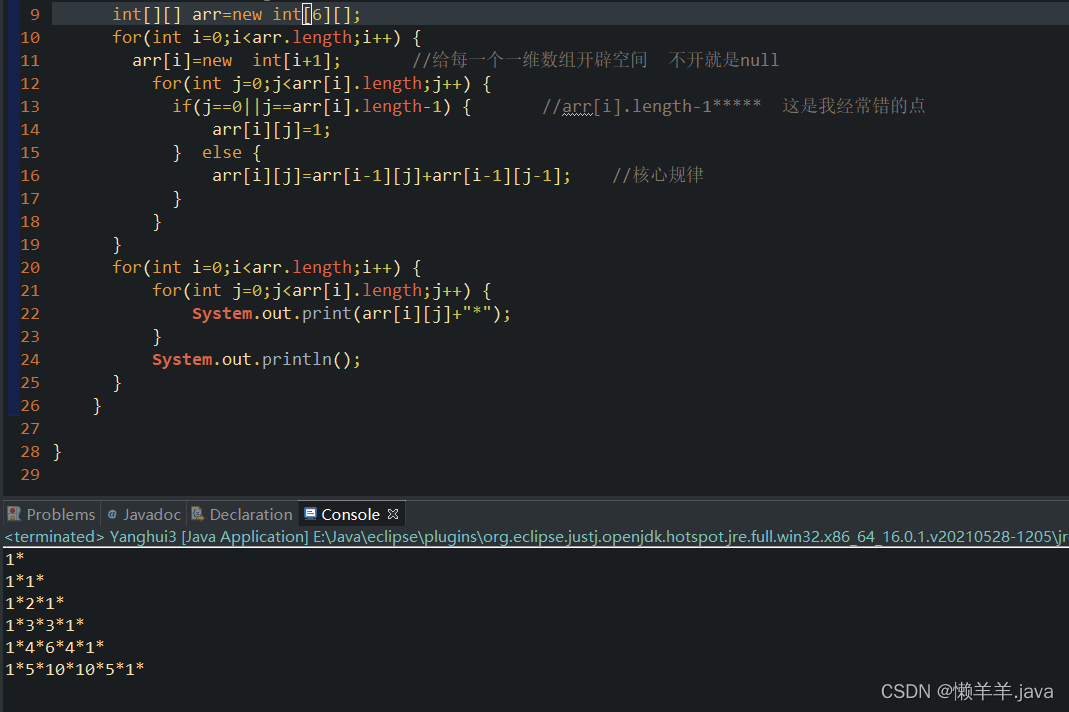Click line number 13 in gutter
The image size is (1069, 712).
(x=30, y=107)
